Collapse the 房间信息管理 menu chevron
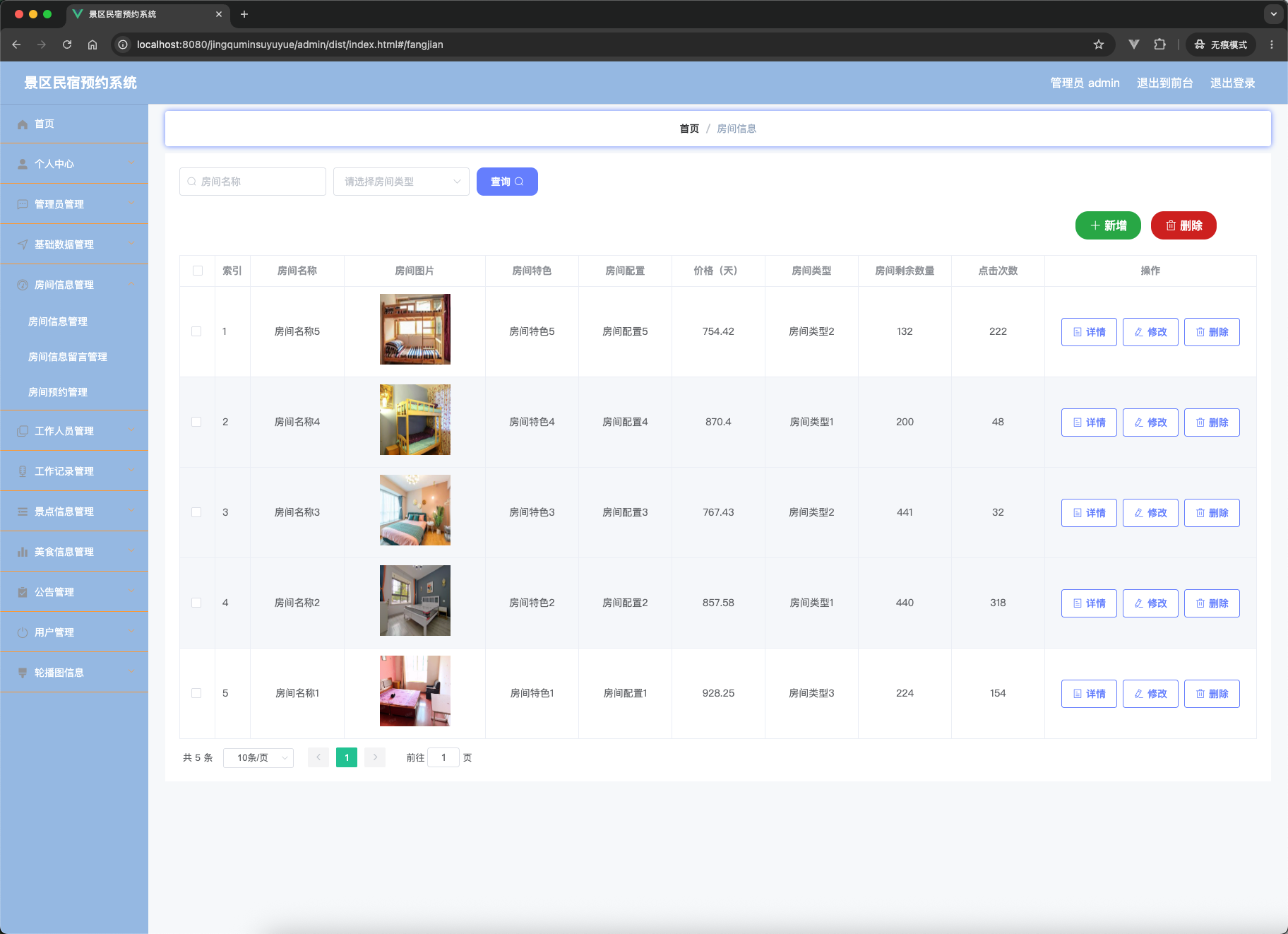The height and width of the screenshot is (934, 1288). [131, 285]
